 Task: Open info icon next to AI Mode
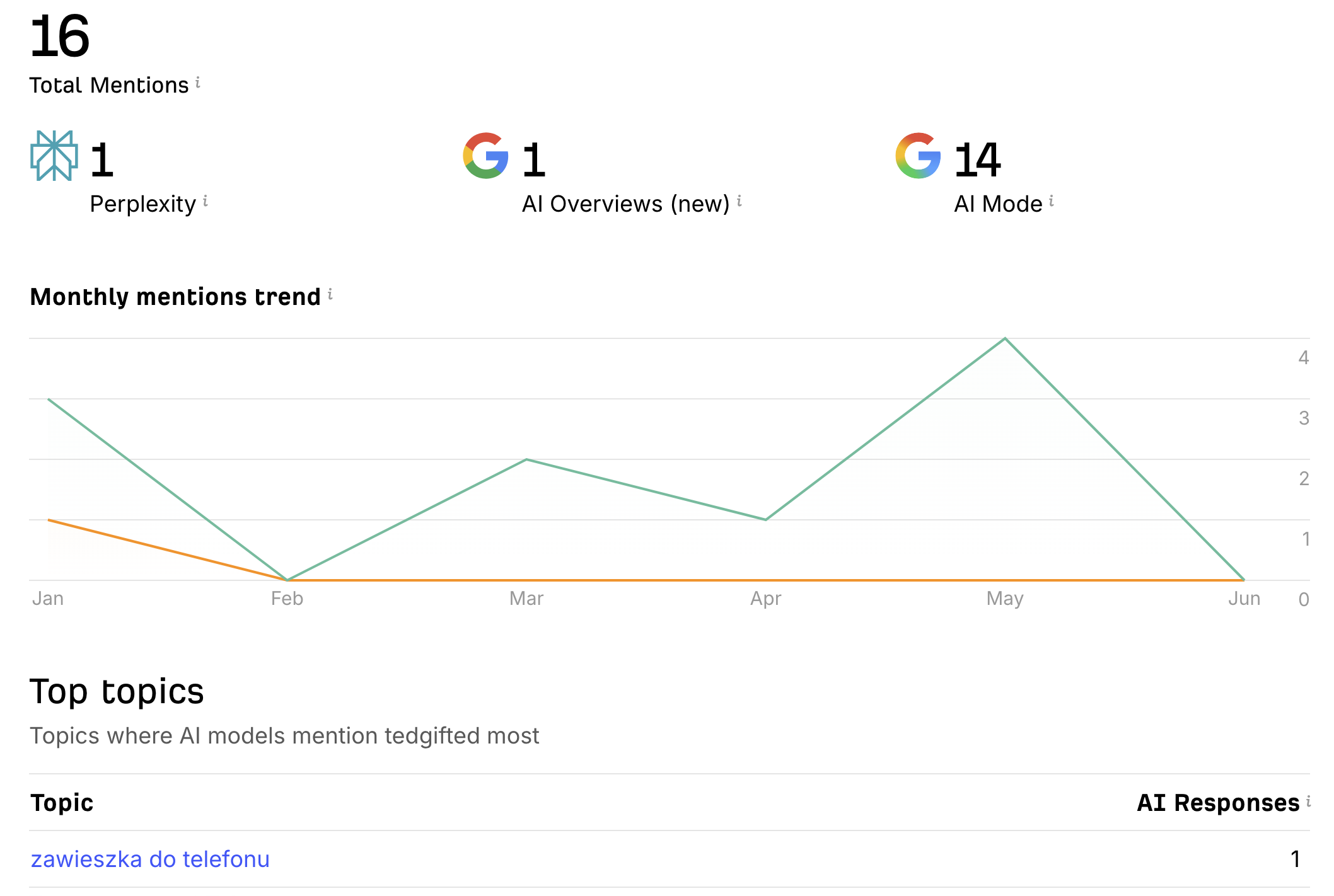coord(1052,201)
